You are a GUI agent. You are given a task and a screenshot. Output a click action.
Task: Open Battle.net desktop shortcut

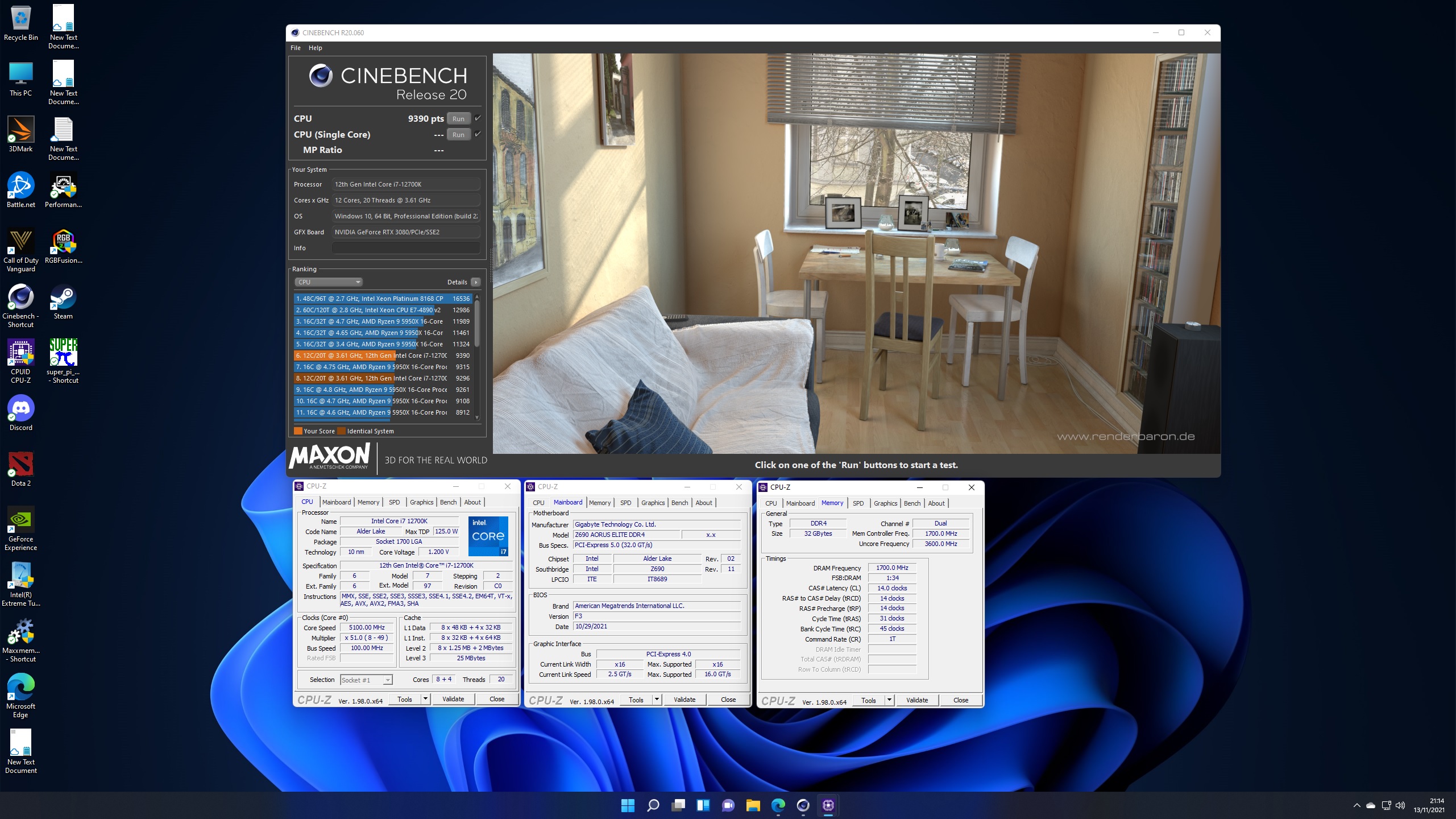tap(21, 190)
